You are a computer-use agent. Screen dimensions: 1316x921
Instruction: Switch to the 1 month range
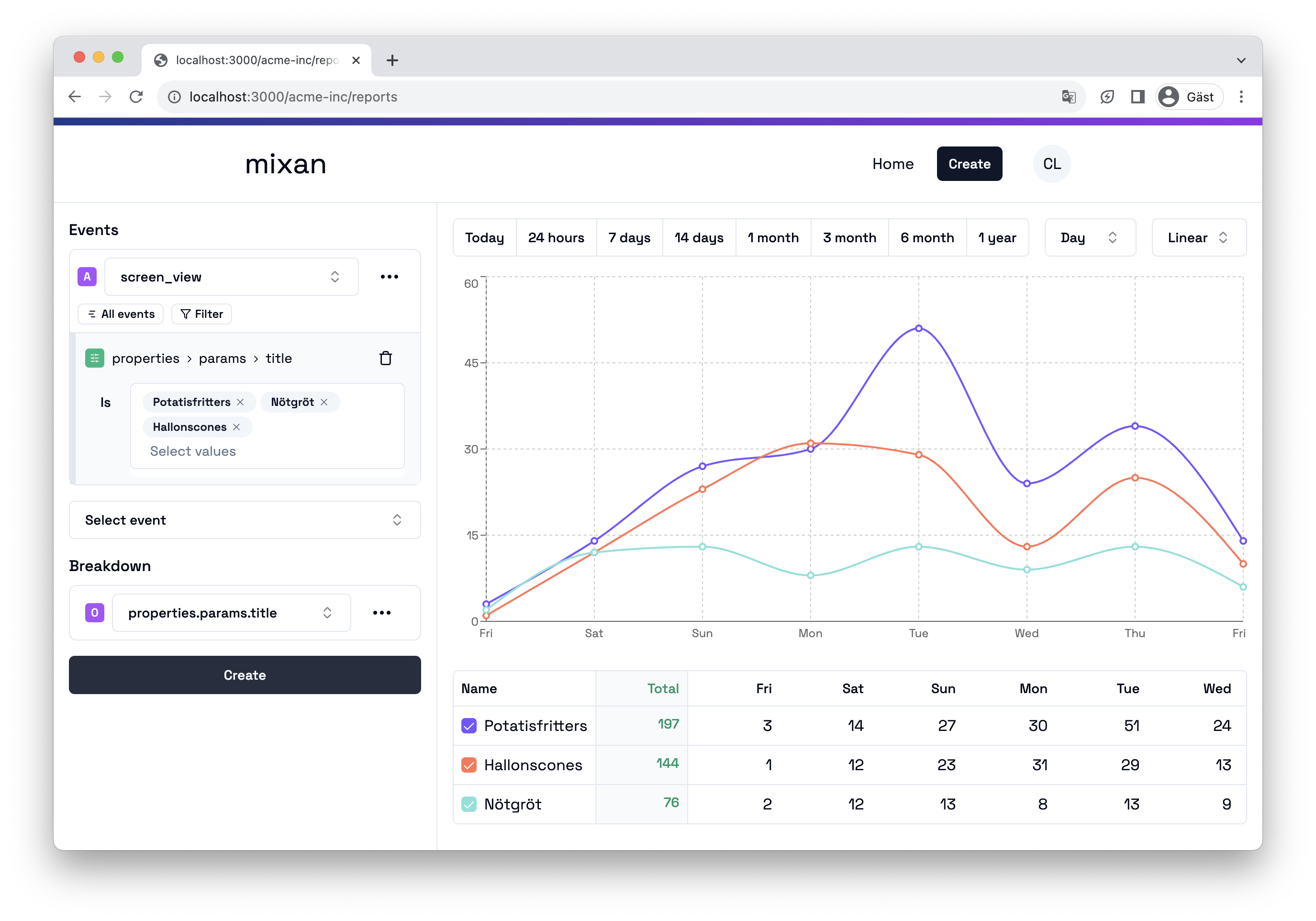pyautogui.click(x=773, y=237)
